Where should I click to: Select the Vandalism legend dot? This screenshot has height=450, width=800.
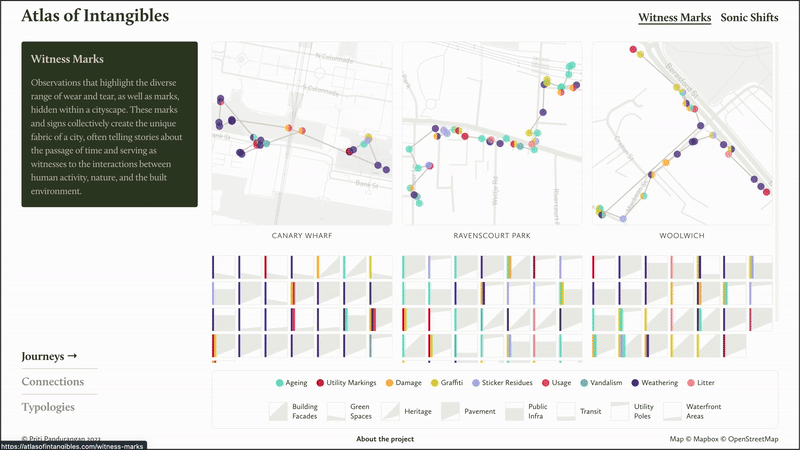click(x=584, y=383)
